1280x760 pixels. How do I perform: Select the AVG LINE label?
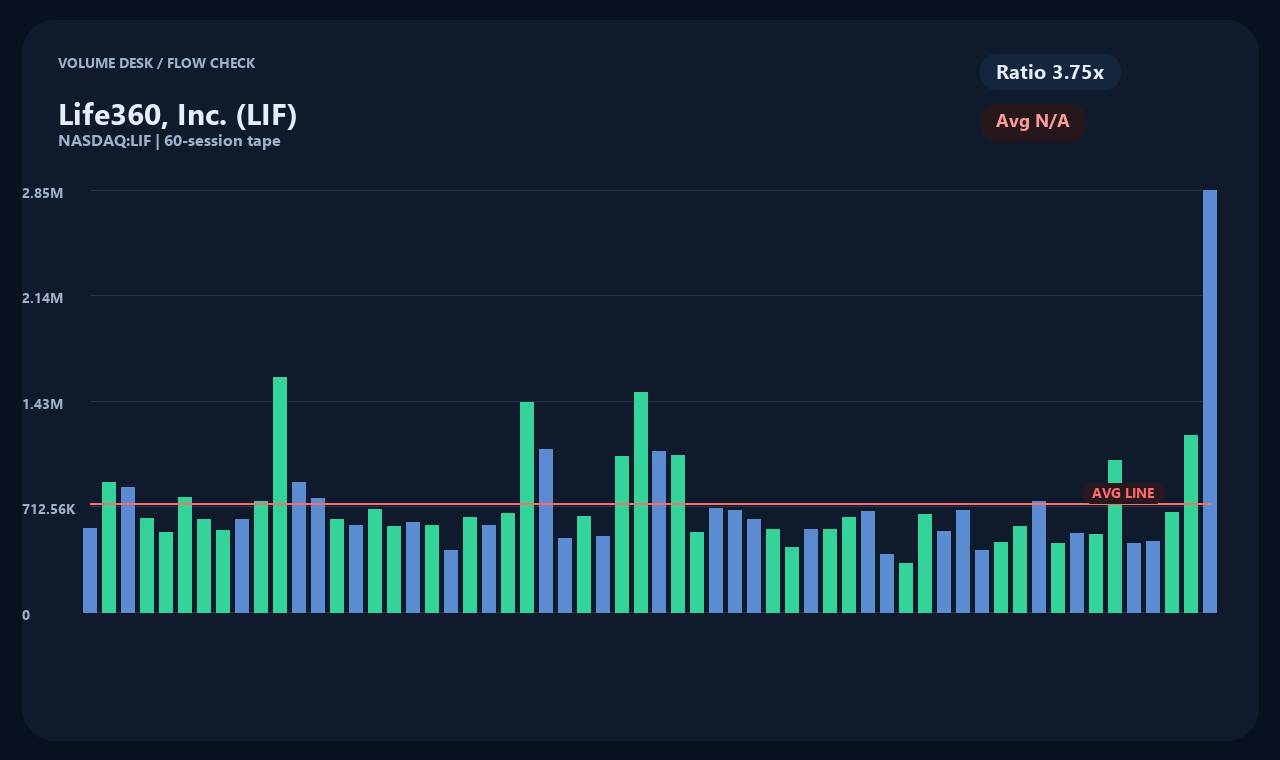(x=1123, y=493)
